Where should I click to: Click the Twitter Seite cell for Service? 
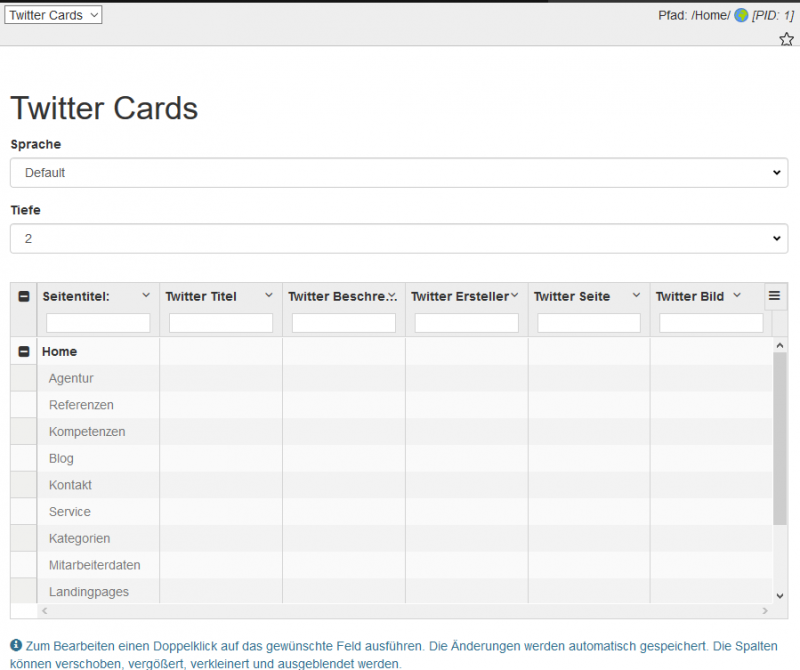point(589,511)
